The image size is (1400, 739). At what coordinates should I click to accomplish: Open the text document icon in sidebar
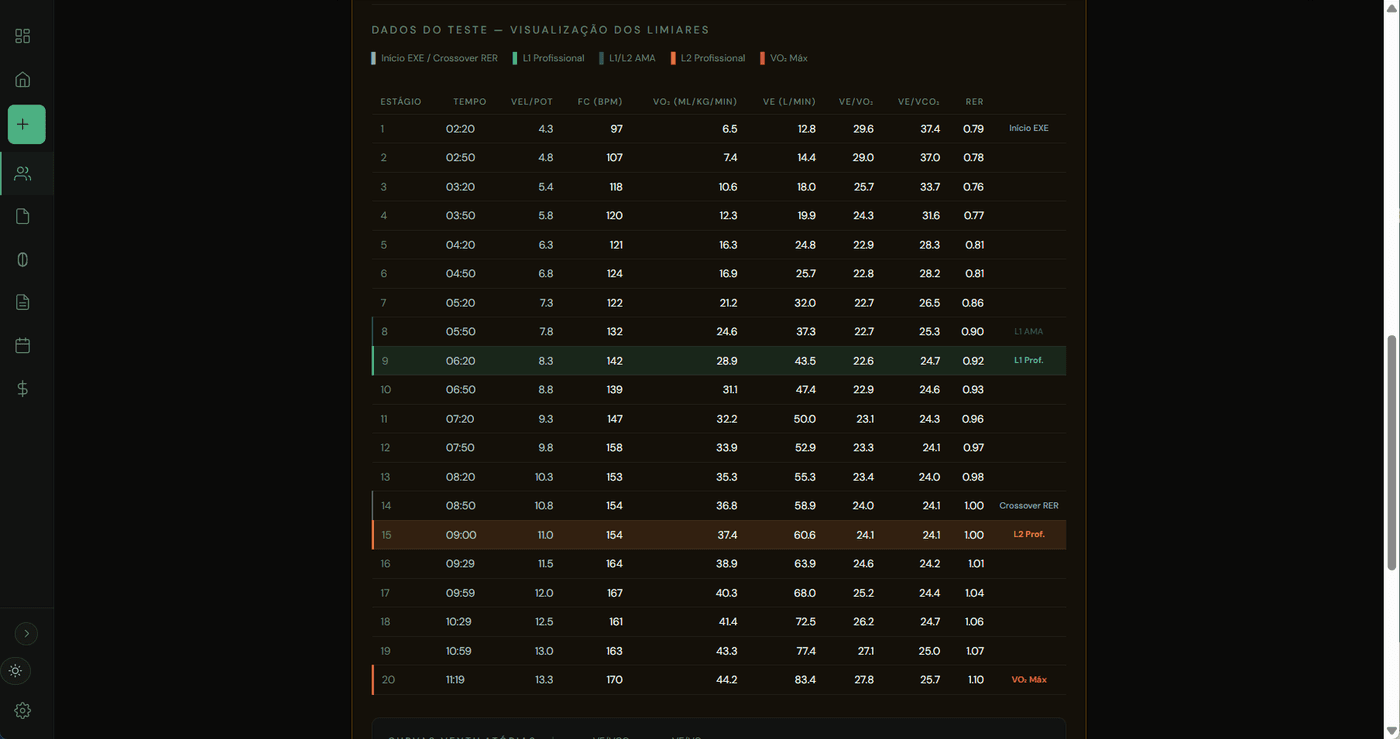pos(22,302)
